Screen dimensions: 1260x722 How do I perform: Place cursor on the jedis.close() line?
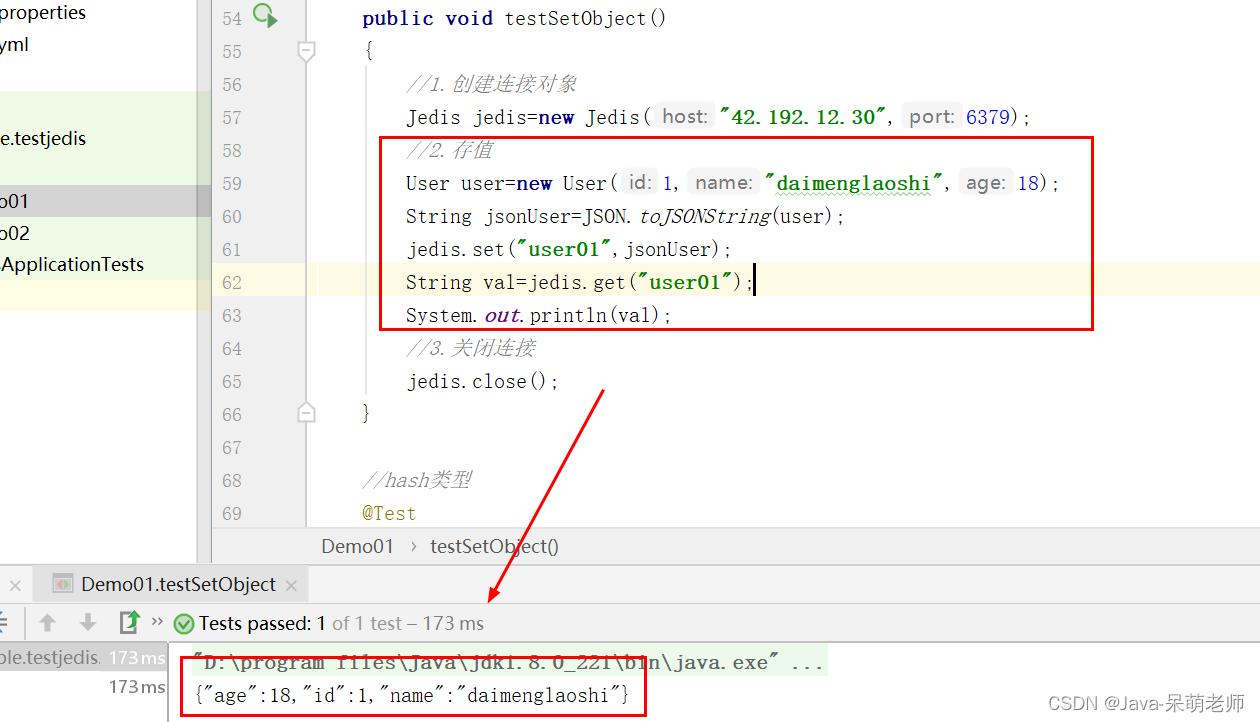pos(482,381)
